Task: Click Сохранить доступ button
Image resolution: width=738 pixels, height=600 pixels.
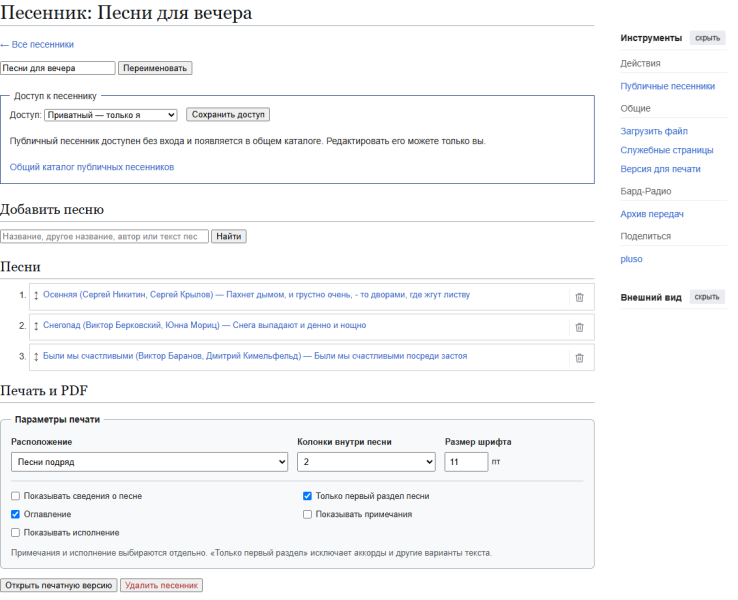Action: pyautogui.click(x=228, y=115)
